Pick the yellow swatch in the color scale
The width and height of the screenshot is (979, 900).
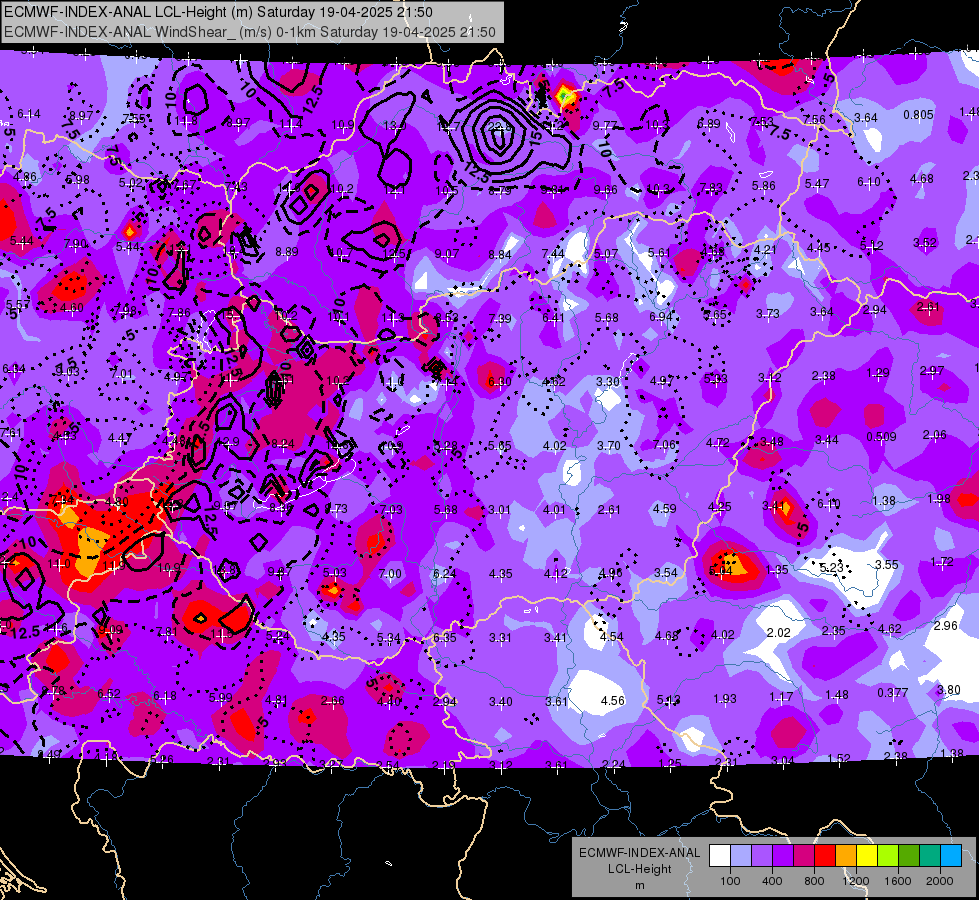point(867,856)
